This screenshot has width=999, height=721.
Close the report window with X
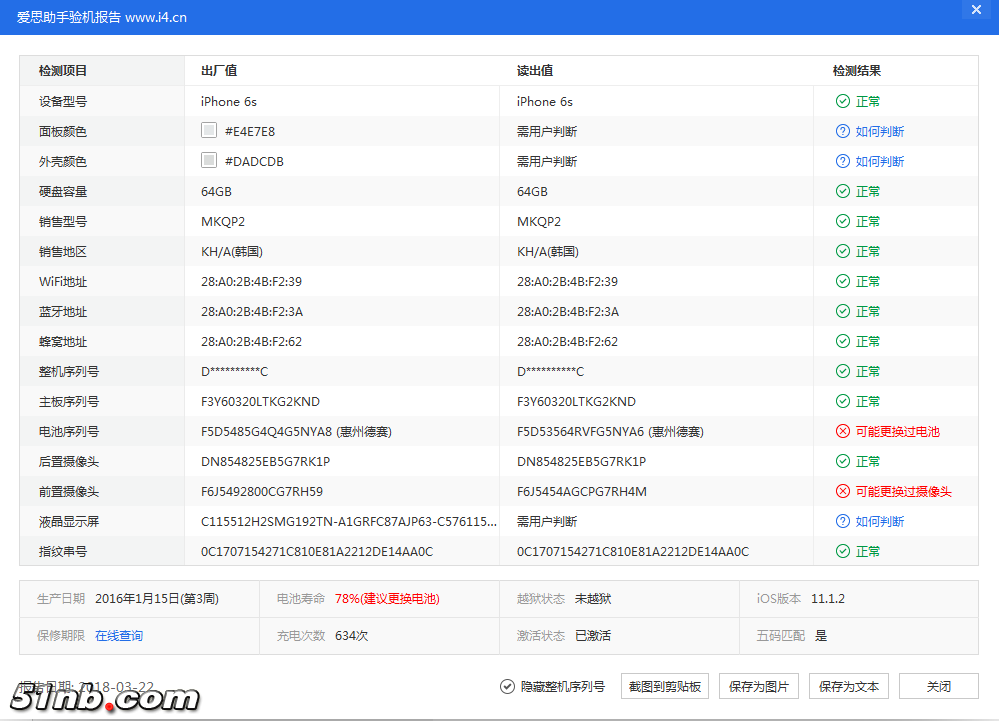click(976, 9)
